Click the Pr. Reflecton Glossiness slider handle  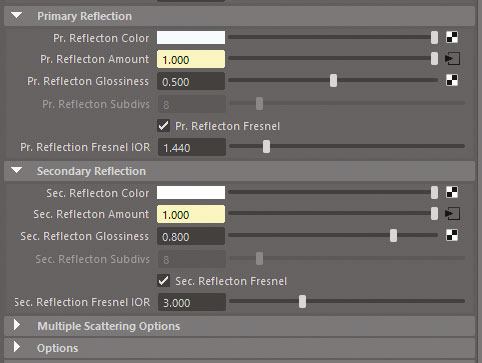click(333, 80)
